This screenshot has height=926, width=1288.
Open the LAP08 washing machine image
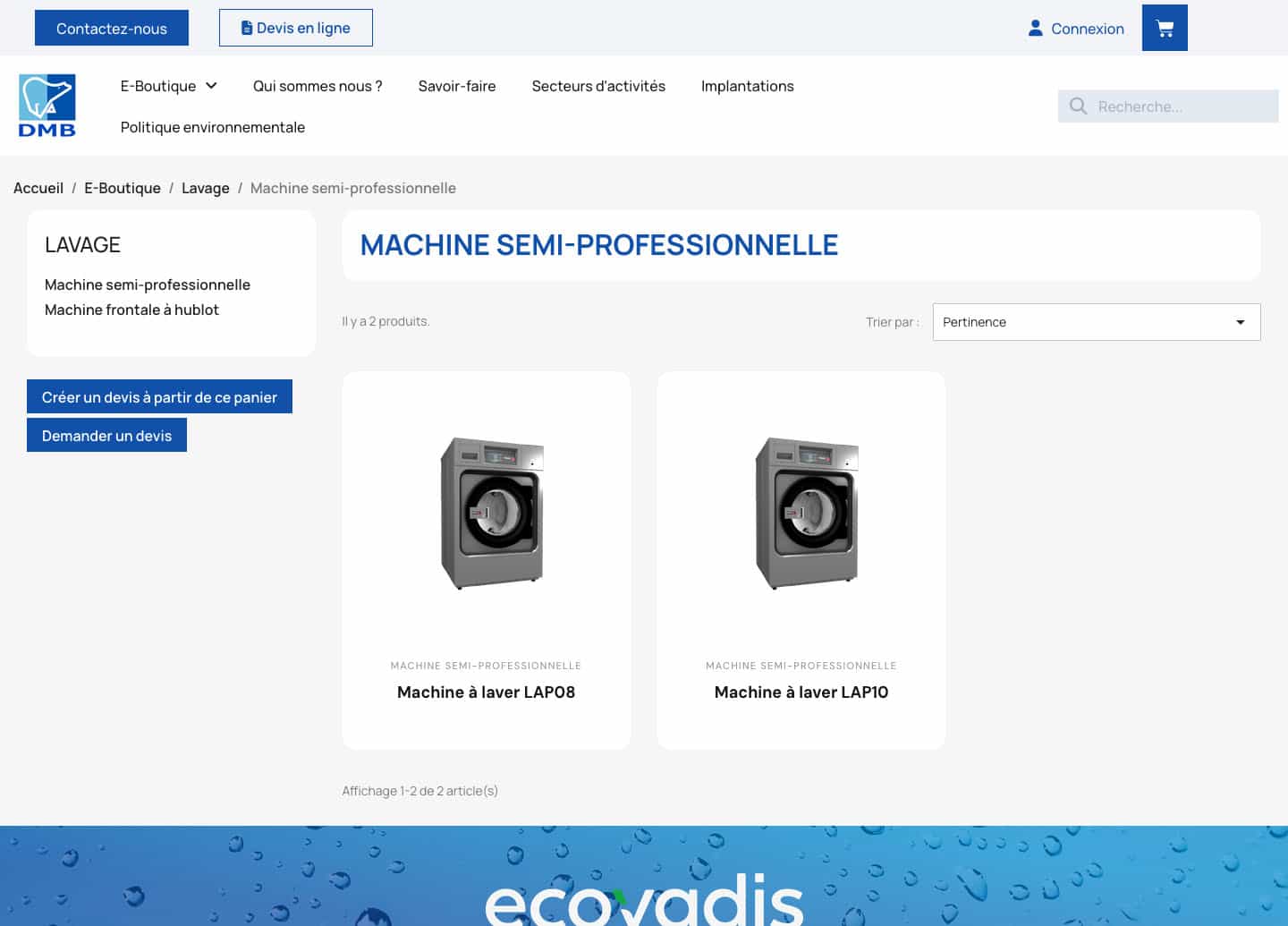click(492, 514)
